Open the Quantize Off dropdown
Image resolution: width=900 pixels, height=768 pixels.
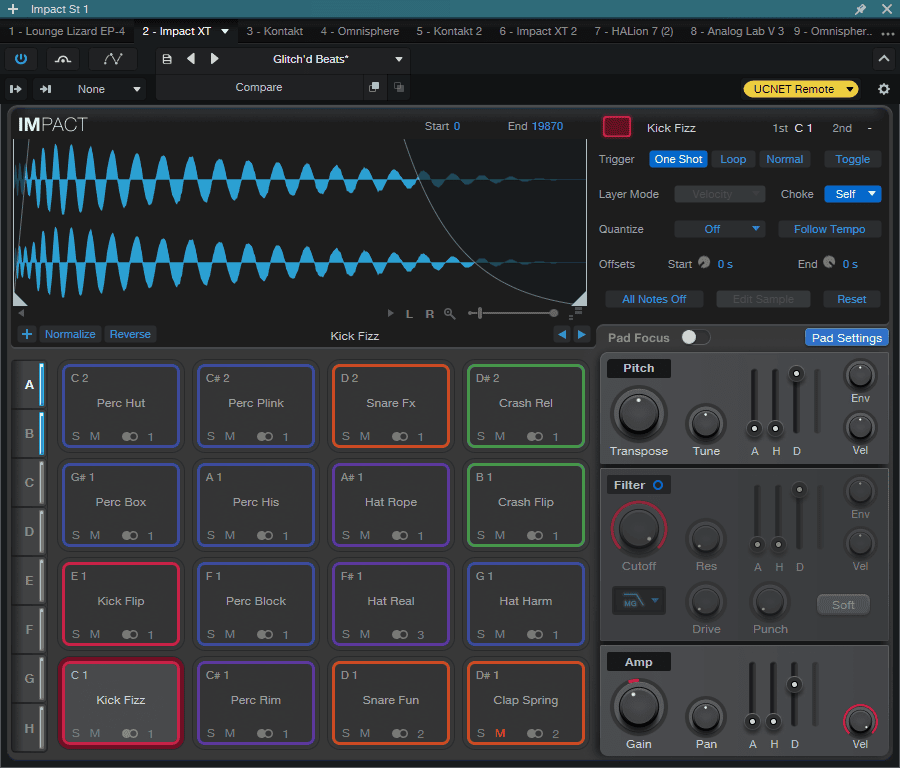tap(719, 229)
